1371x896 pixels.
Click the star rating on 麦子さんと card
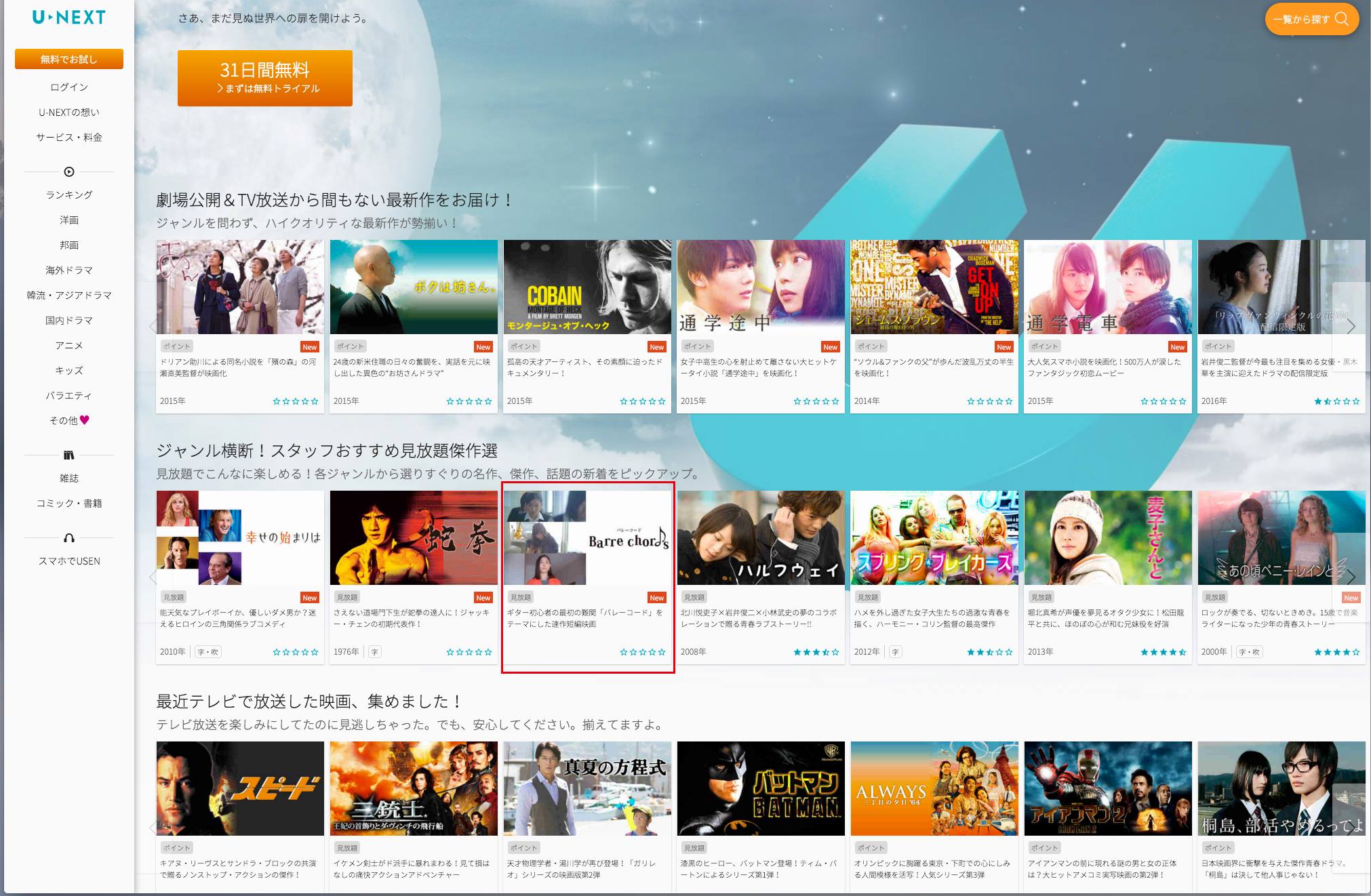coord(1164,652)
